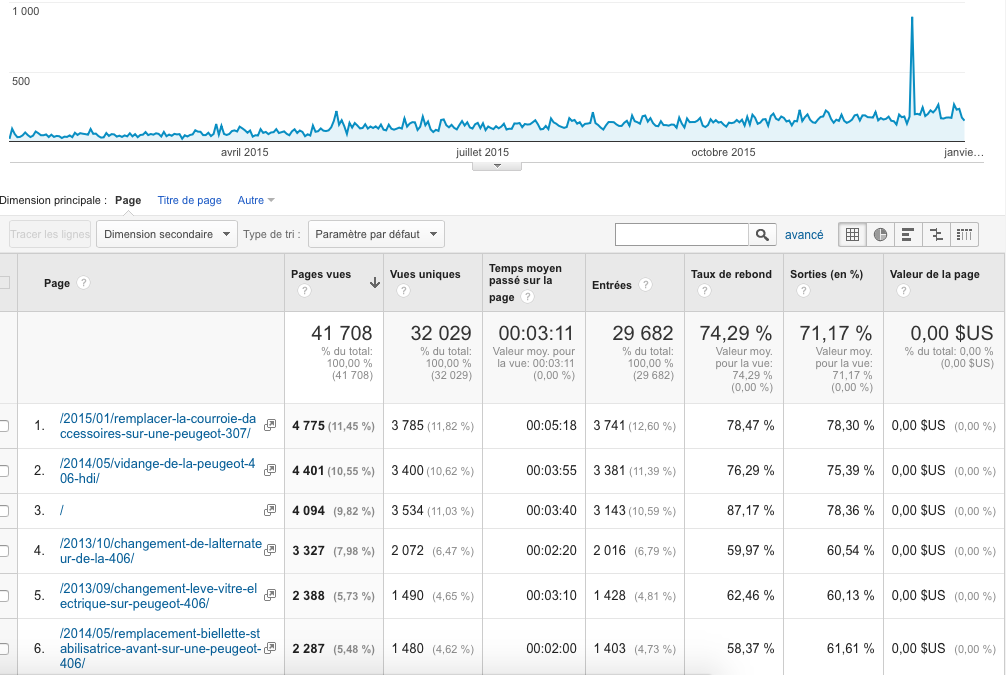Open the pivot table view

(x=964, y=235)
